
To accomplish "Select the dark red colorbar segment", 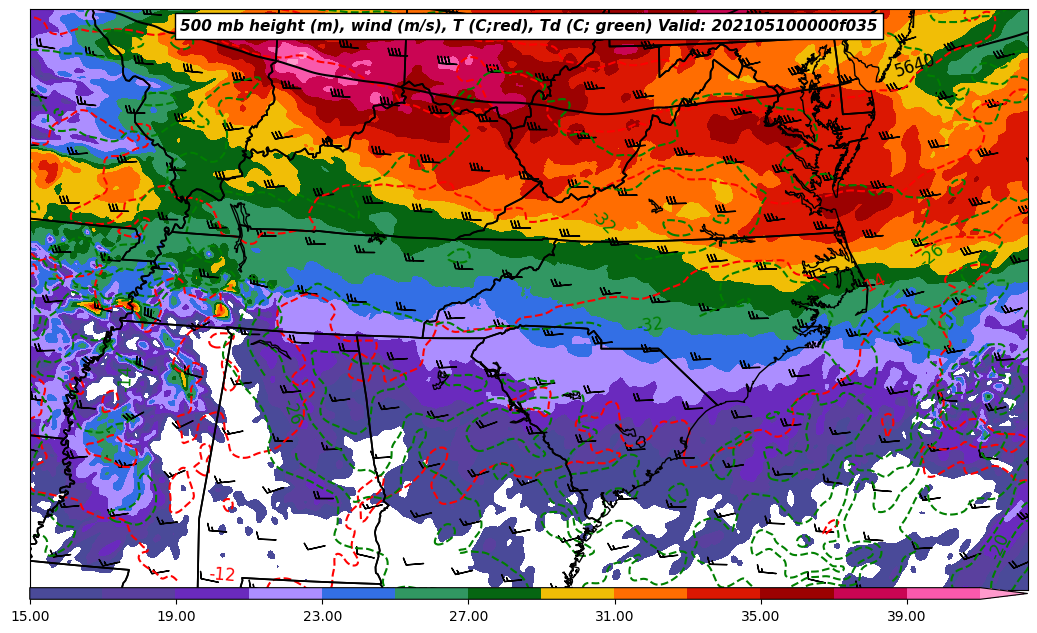I will click(x=797, y=593).
